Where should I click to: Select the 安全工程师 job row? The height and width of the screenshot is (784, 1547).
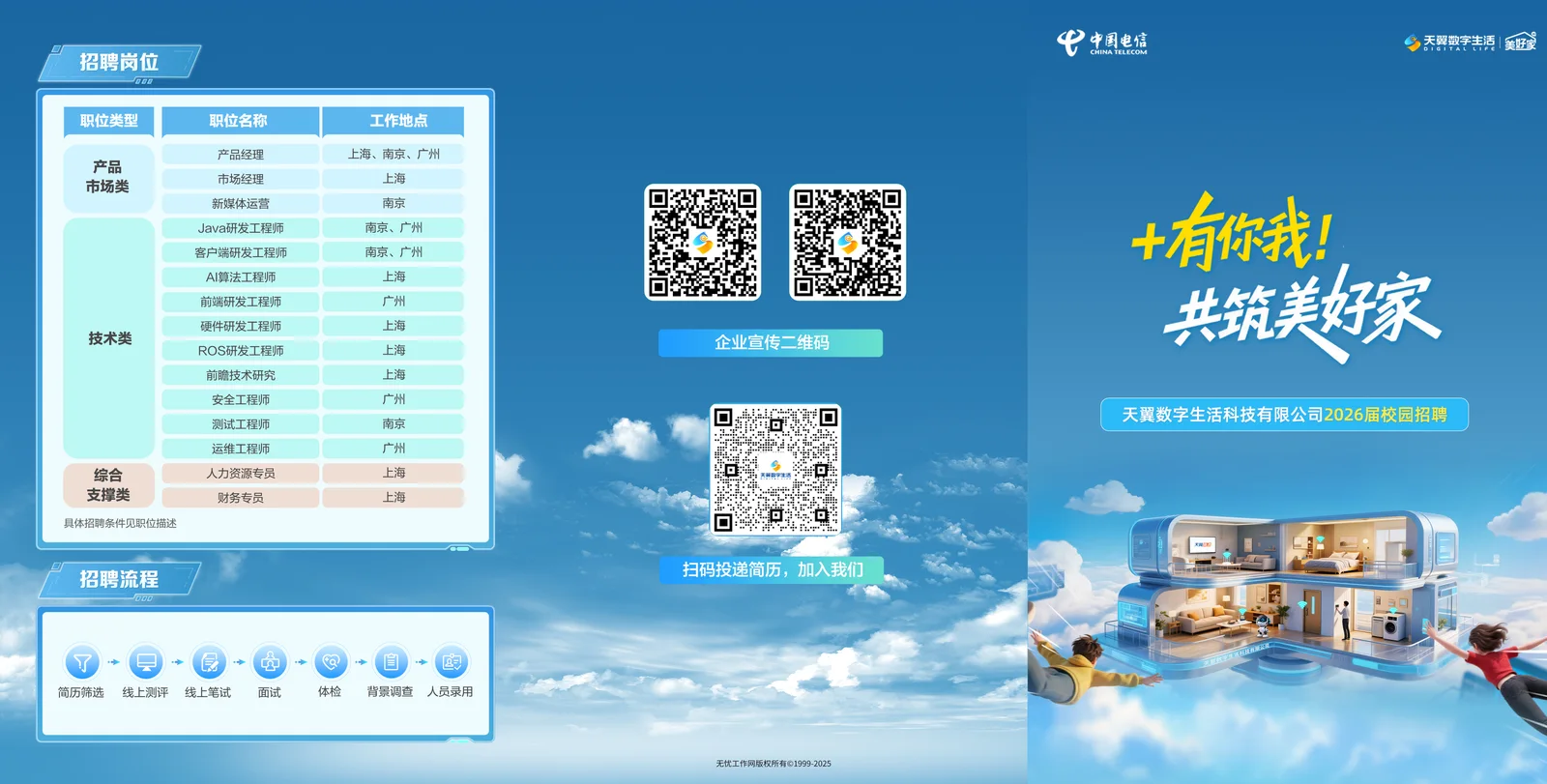(313, 399)
